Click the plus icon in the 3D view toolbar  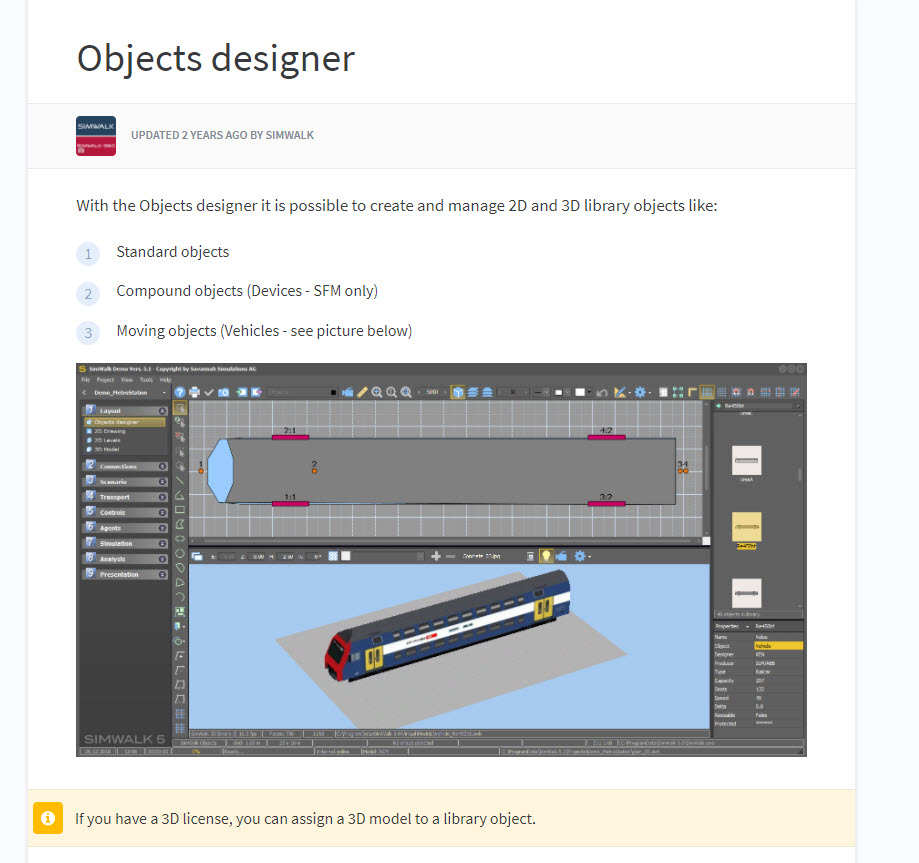coord(435,556)
